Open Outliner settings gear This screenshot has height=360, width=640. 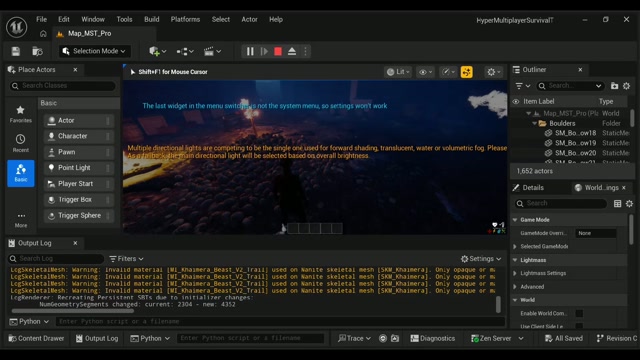tap(627, 86)
